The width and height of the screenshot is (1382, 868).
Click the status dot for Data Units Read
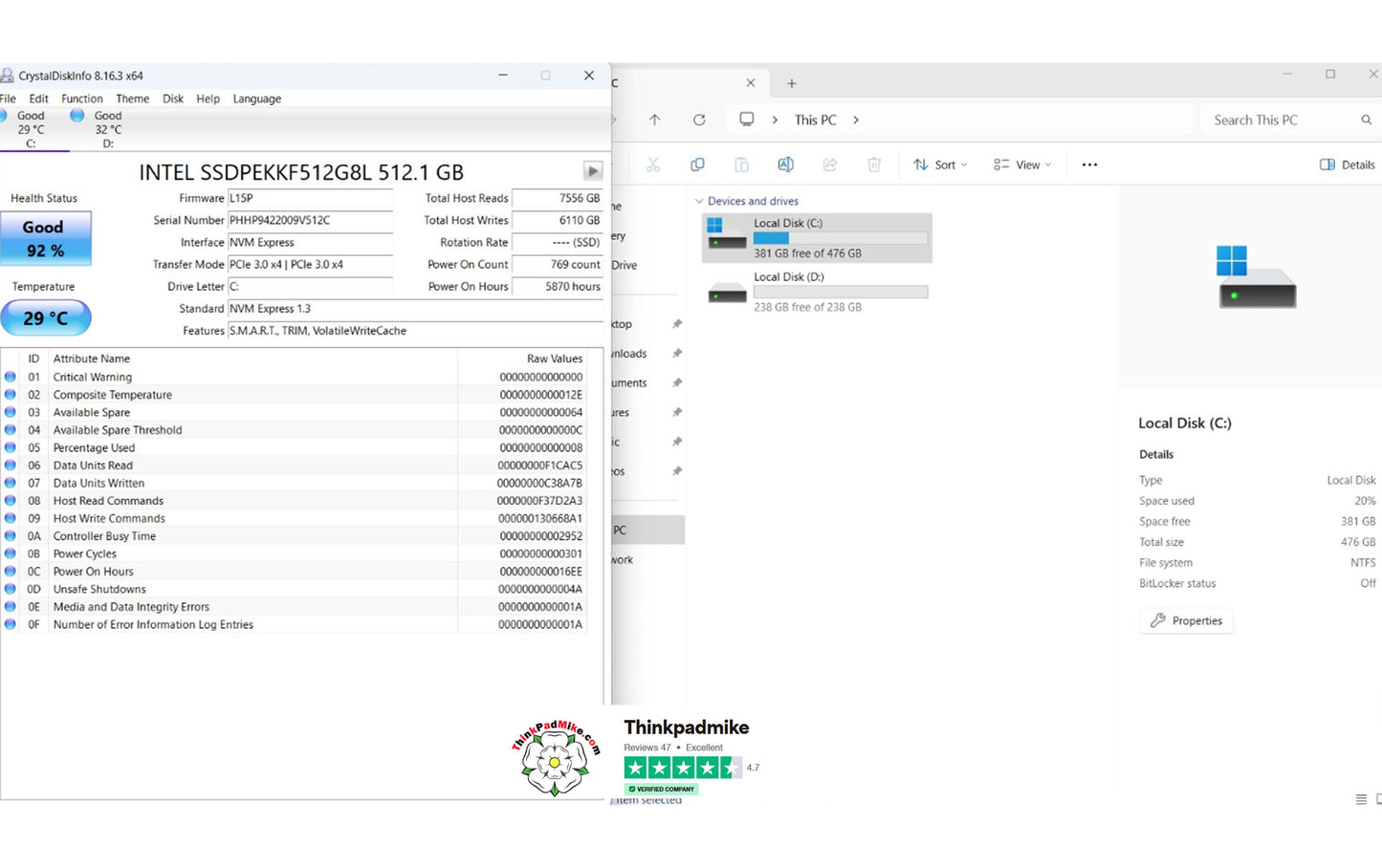pos(11,466)
